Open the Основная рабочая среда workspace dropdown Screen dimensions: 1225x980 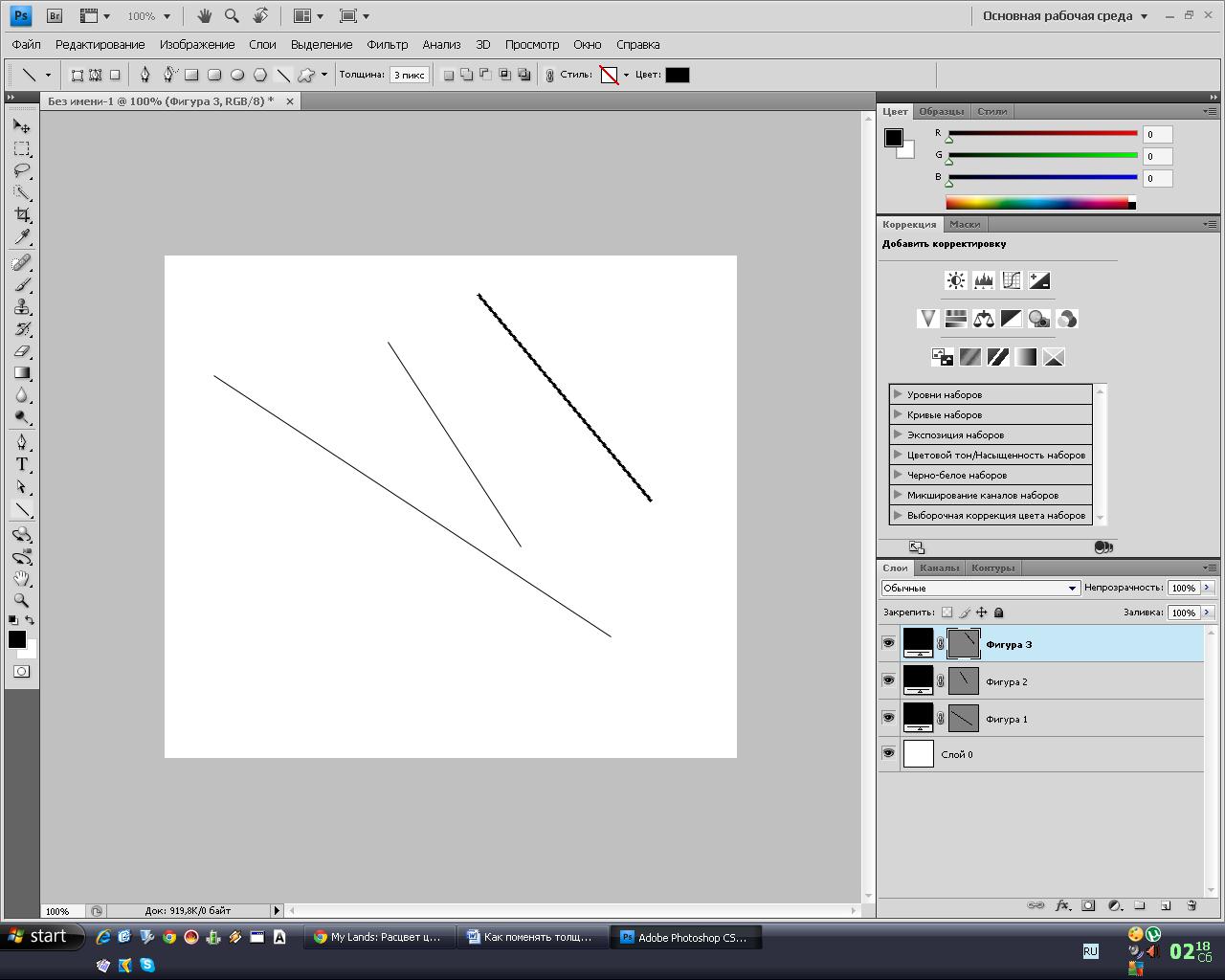1064,16
